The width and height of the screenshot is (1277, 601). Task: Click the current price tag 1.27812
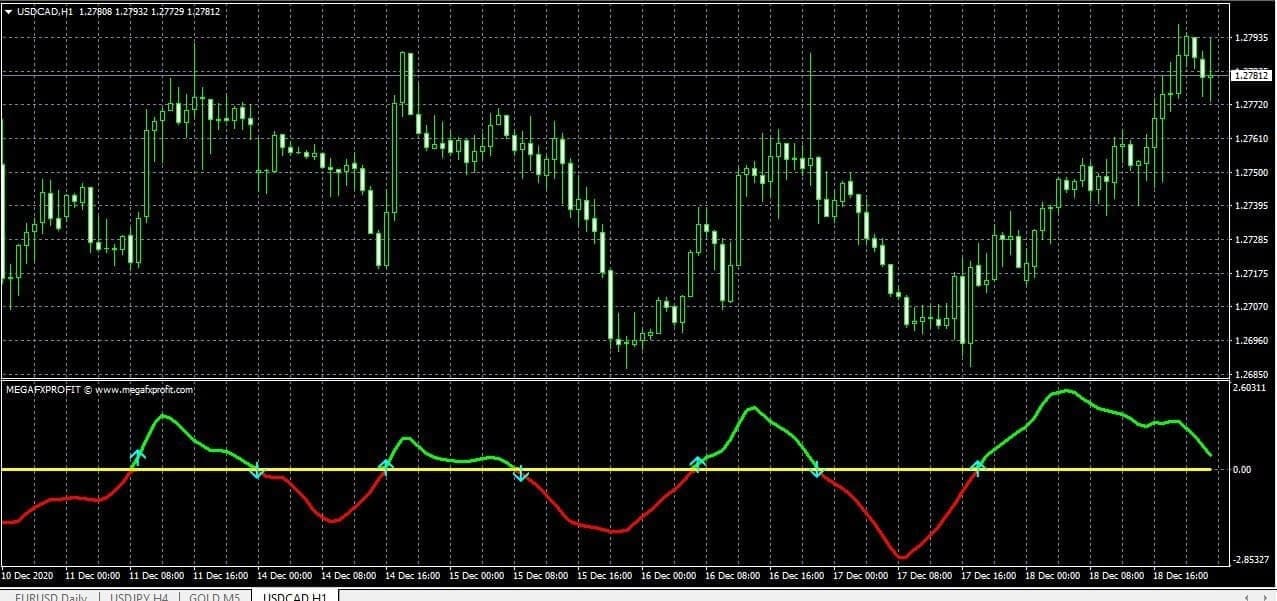click(1251, 74)
